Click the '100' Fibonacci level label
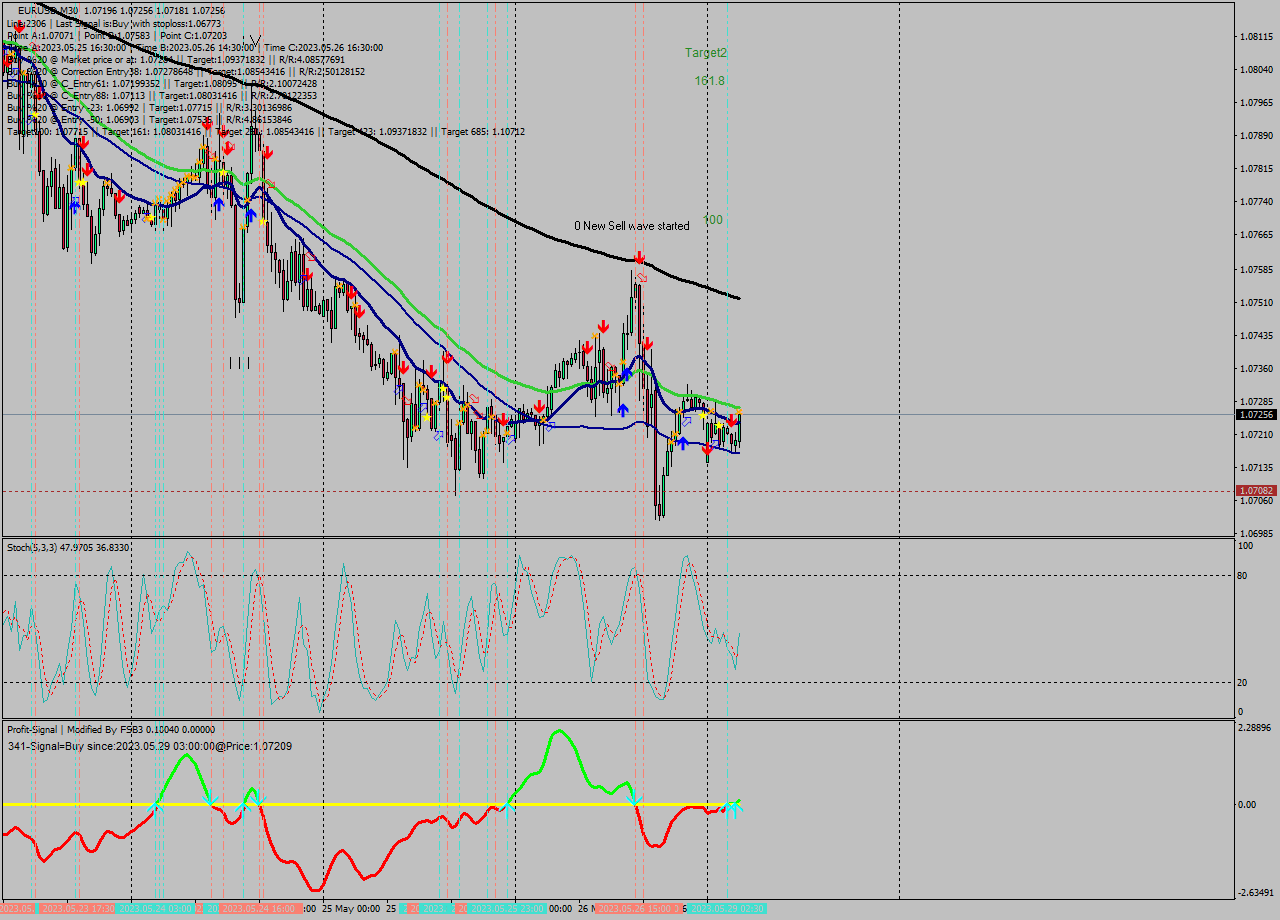 coord(713,221)
